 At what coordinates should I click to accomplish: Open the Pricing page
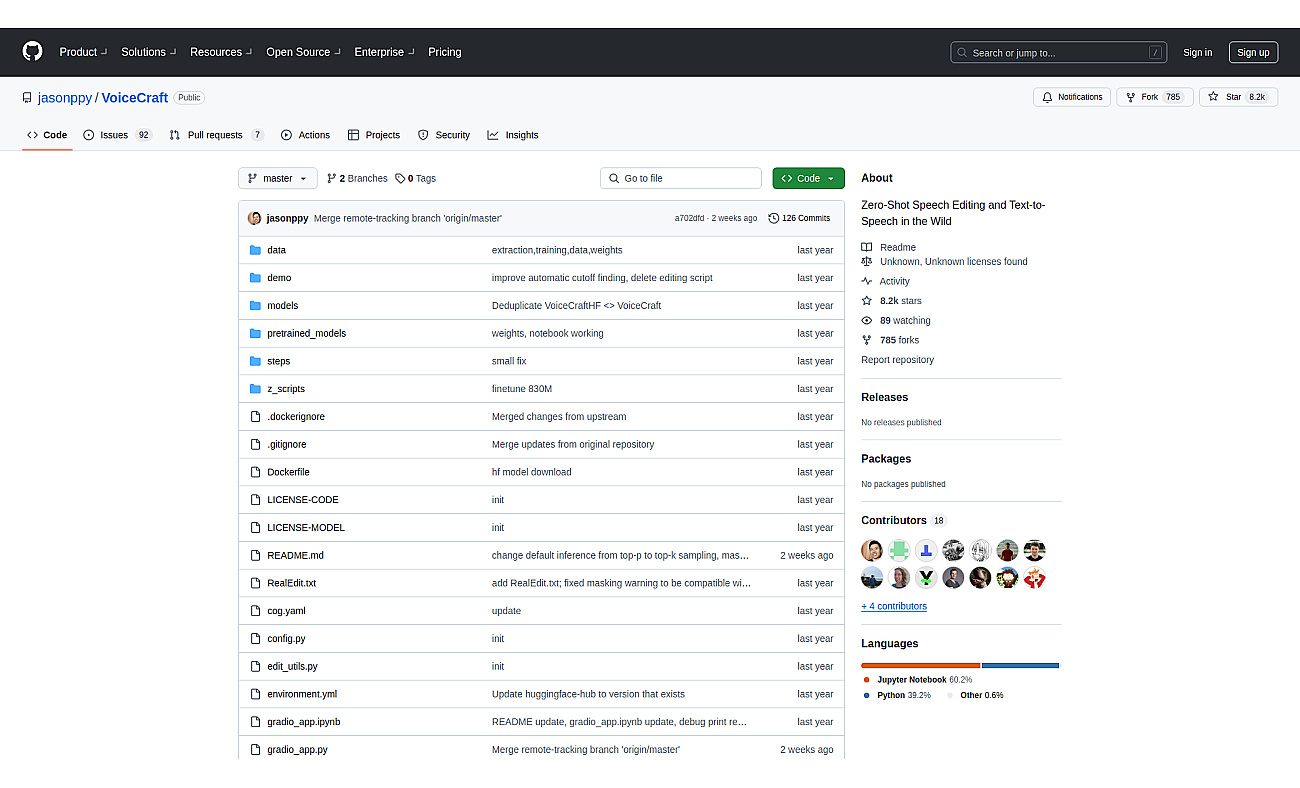pos(445,52)
